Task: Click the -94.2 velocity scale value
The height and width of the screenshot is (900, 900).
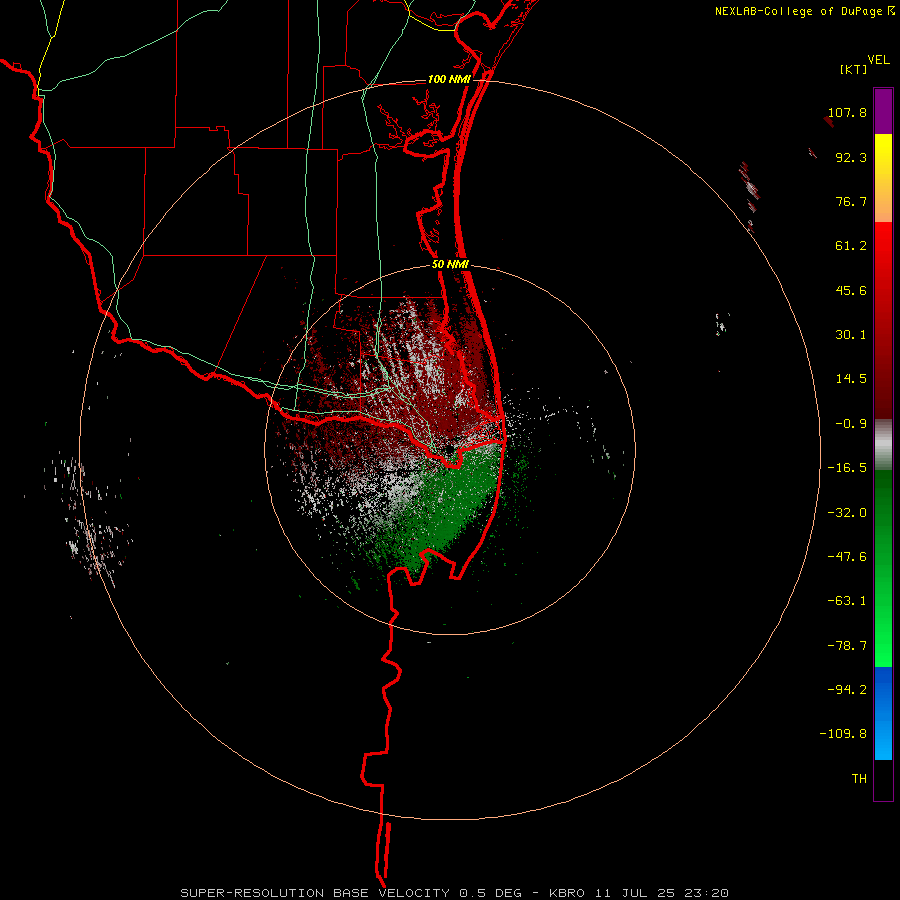Action: point(847,689)
